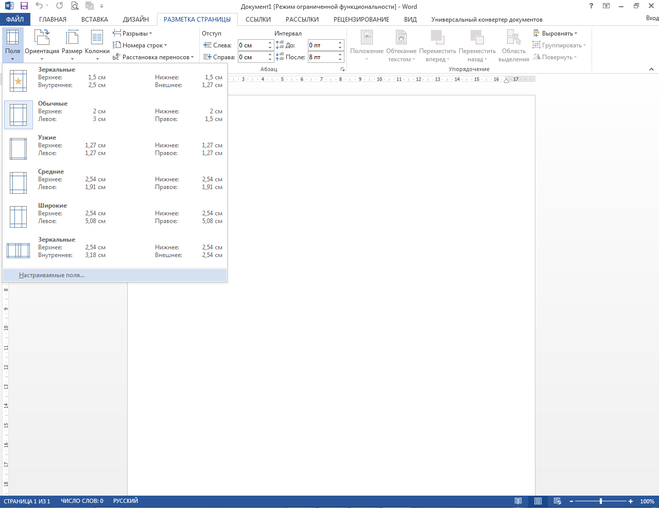Switch to the ССЫЛКИ tab
The width and height of the screenshot is (659, 508).
tap(258, 19)
